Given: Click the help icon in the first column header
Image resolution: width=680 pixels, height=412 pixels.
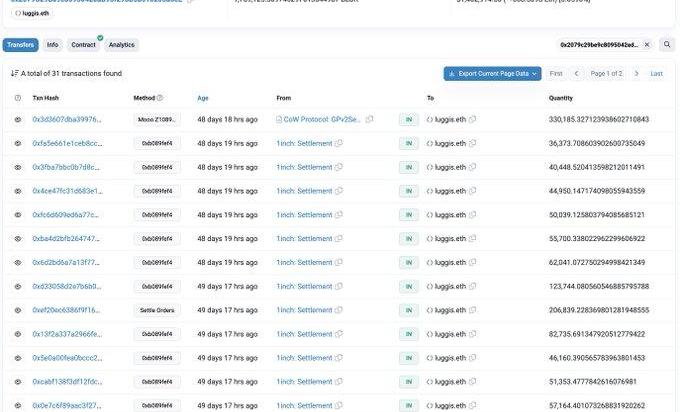Looking at the screenshot, I should (x=18, y=98).
